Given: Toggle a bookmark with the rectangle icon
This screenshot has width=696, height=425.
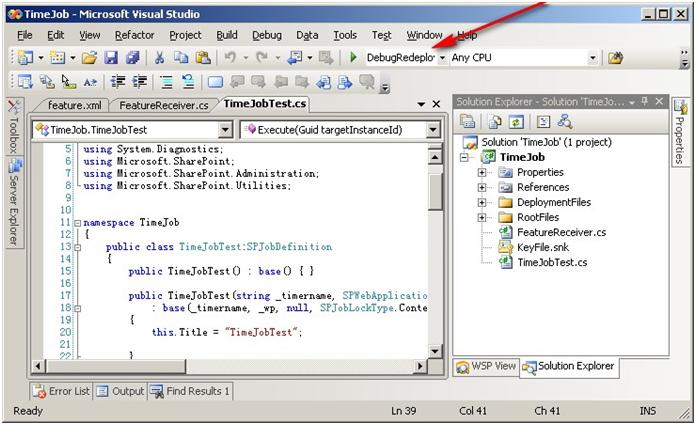Looking at the screenshot, I should pyautogui.click(x=215, y=82).
